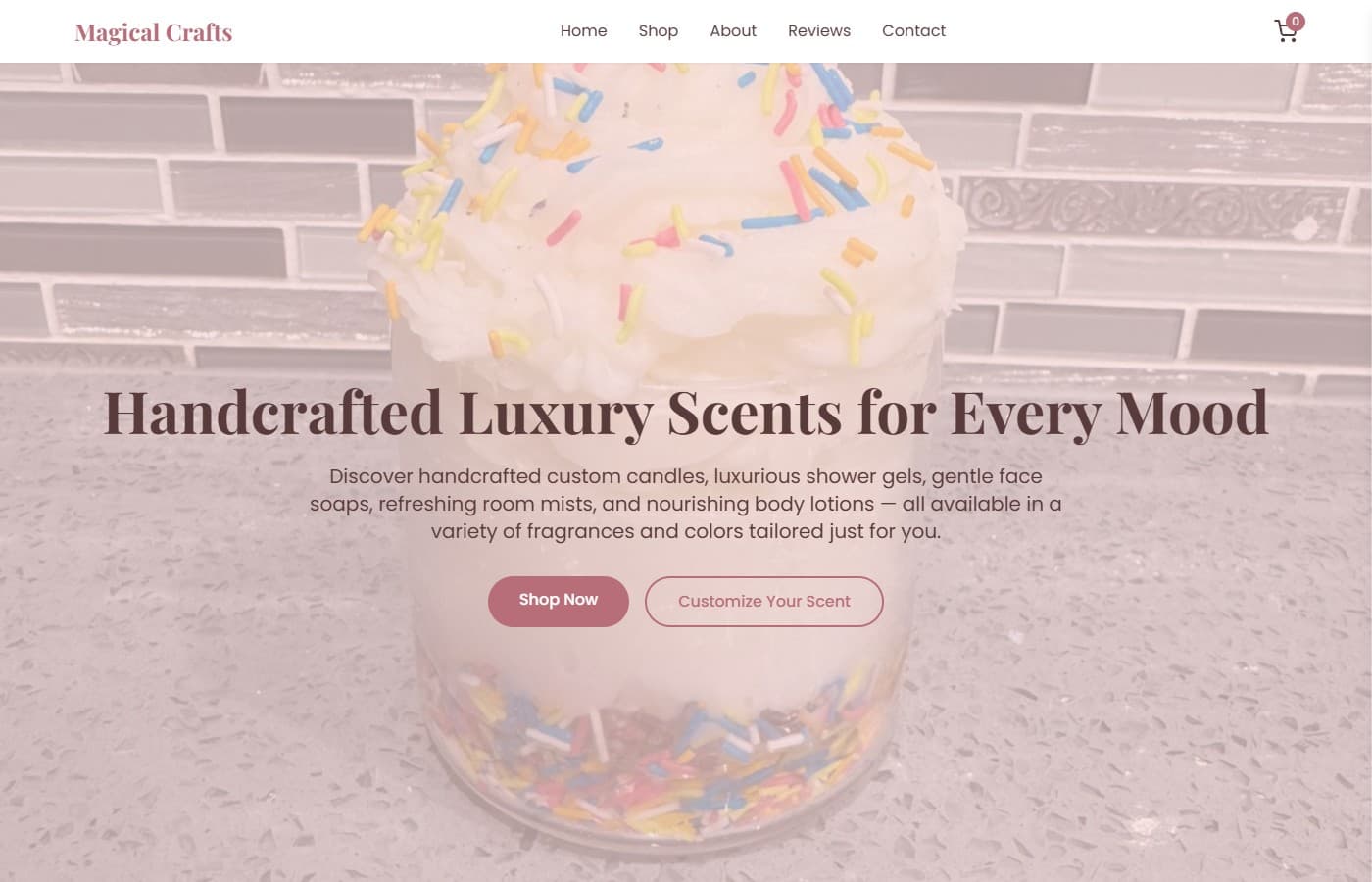Click the hero description paragraph text
Viewport: 1372px width, 882px height.
click(686, 504)
